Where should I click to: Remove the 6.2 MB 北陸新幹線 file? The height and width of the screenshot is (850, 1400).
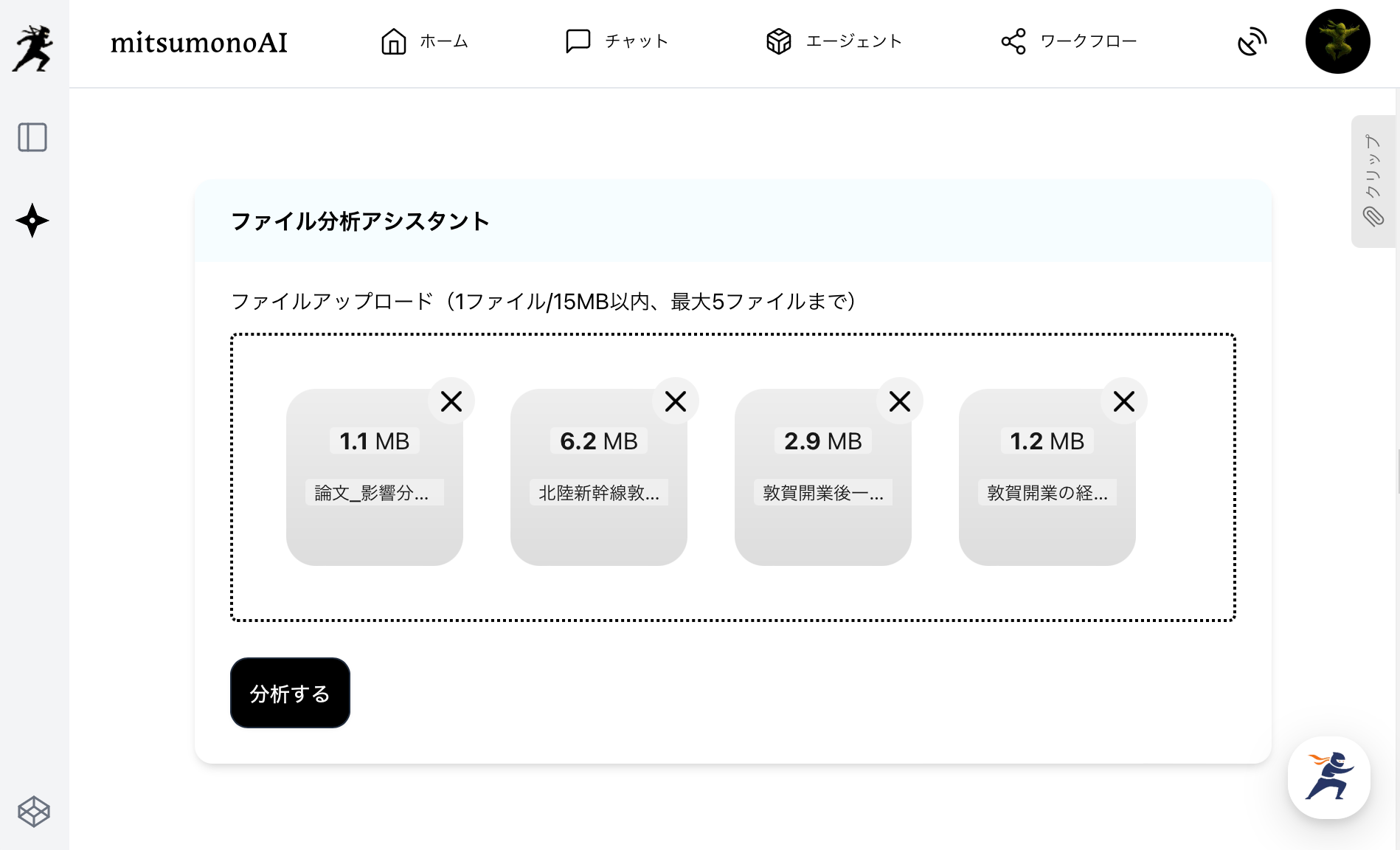676,401
